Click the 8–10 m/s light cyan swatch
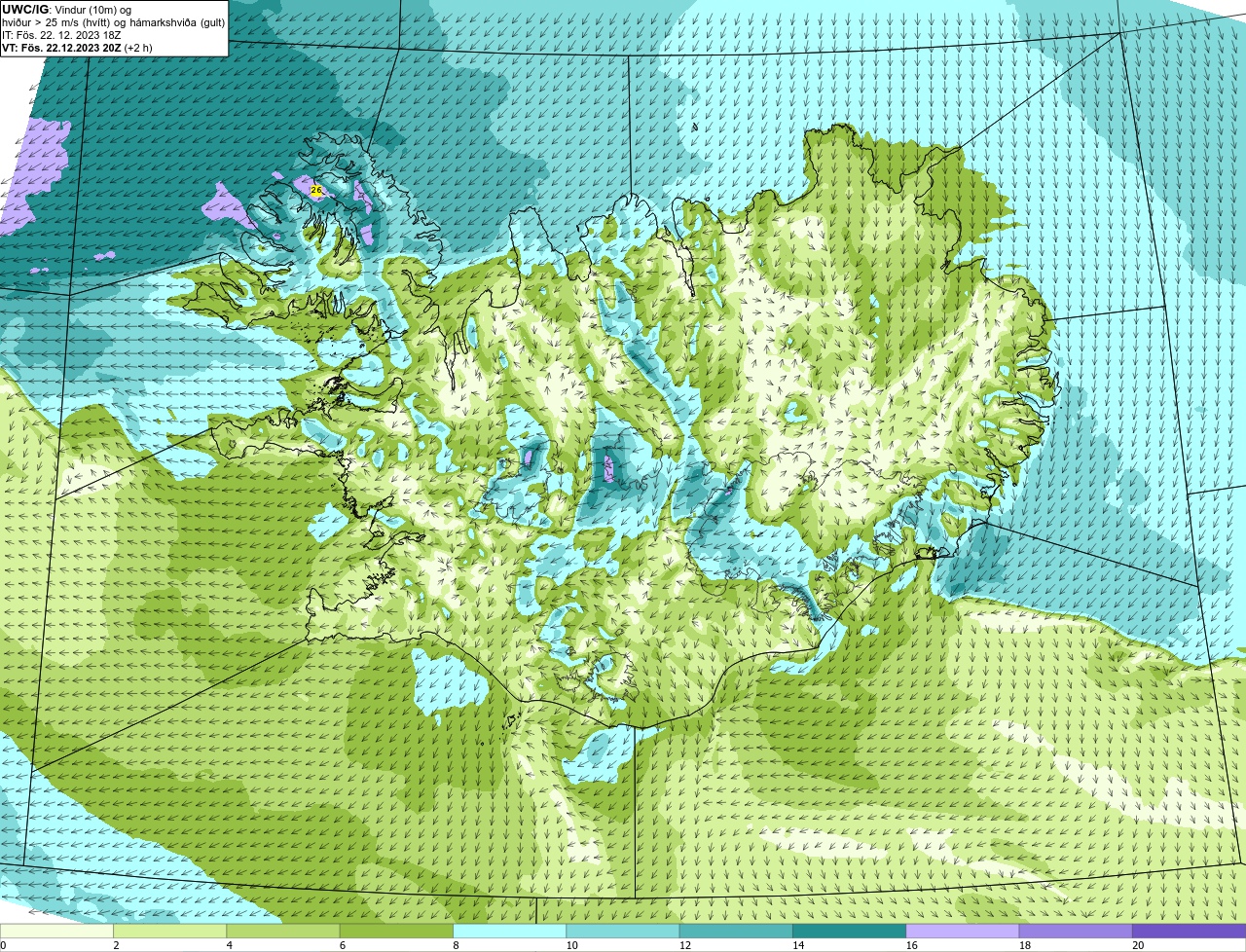Screen dimensions: 1246x952 coord(510,931)
